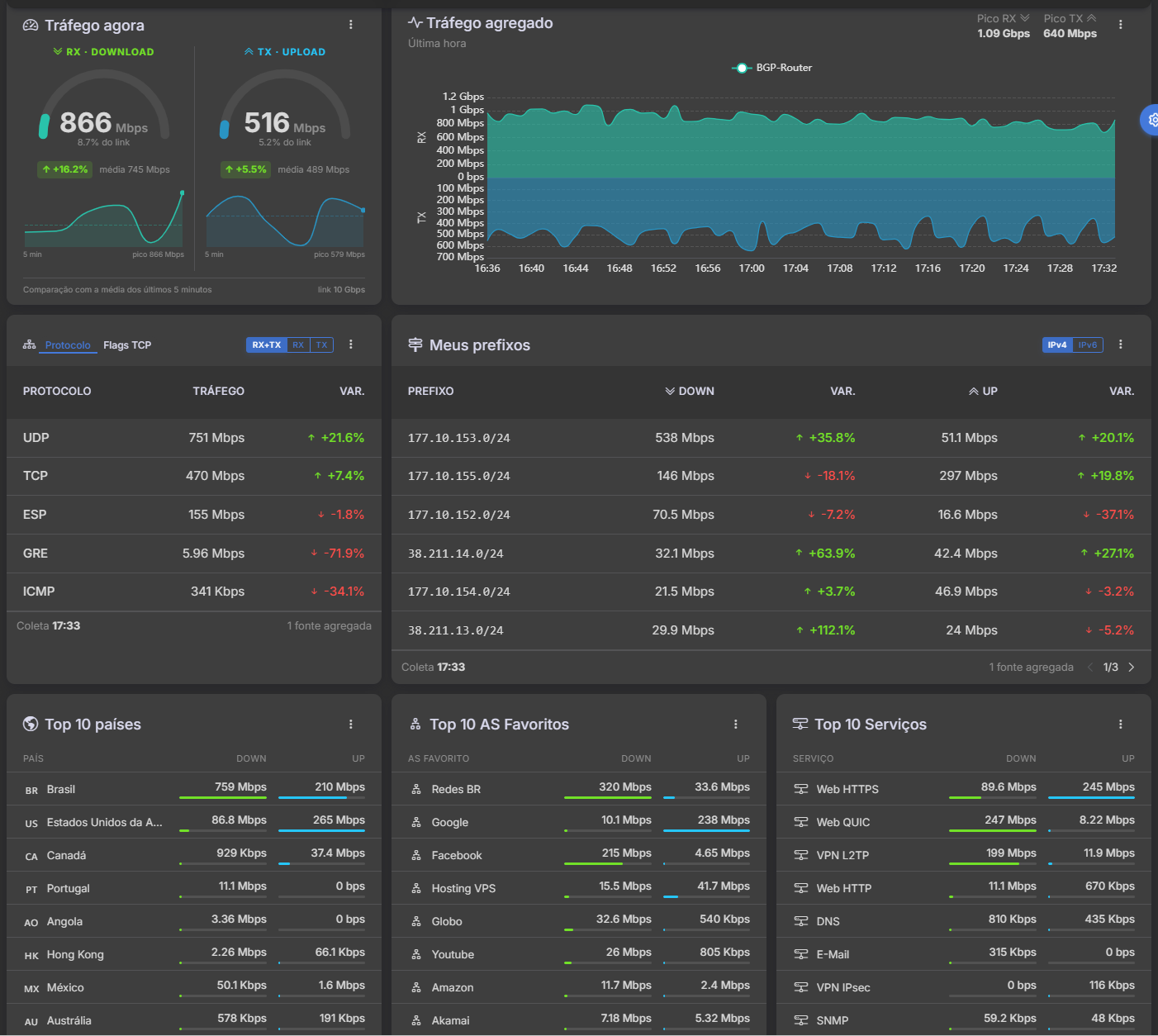Click the Google AS row icon

[x=416, y=822]
